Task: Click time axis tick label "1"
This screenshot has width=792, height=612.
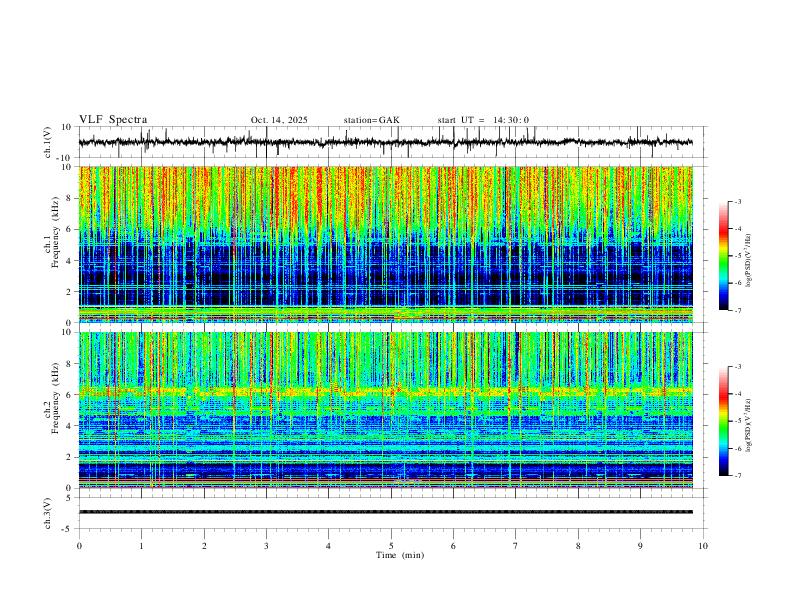Action: 141,546
